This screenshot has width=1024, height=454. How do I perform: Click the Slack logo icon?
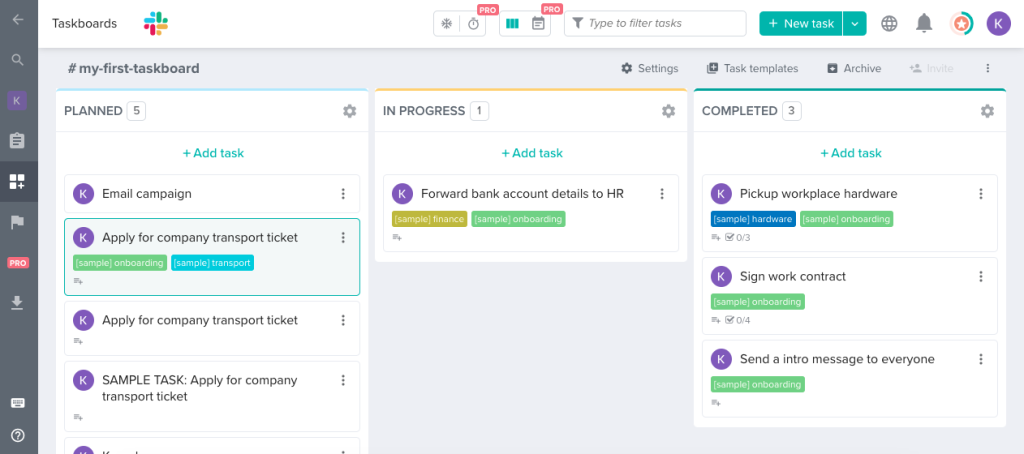click(155, 24)
